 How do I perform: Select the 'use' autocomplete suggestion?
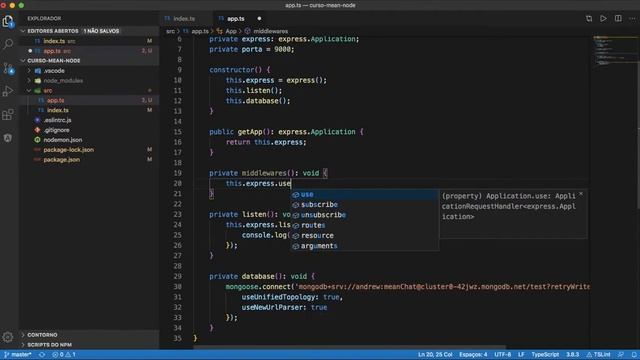[364, 195]
